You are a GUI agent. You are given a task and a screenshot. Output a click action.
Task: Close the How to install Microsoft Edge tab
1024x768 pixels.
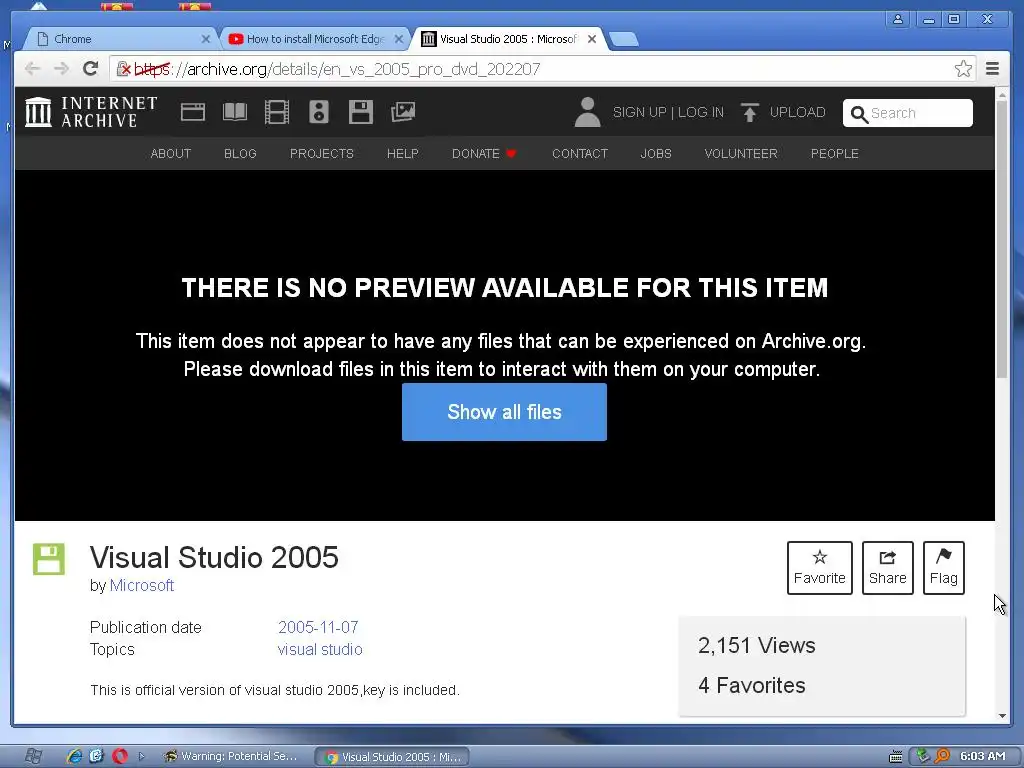click(399, 39)
